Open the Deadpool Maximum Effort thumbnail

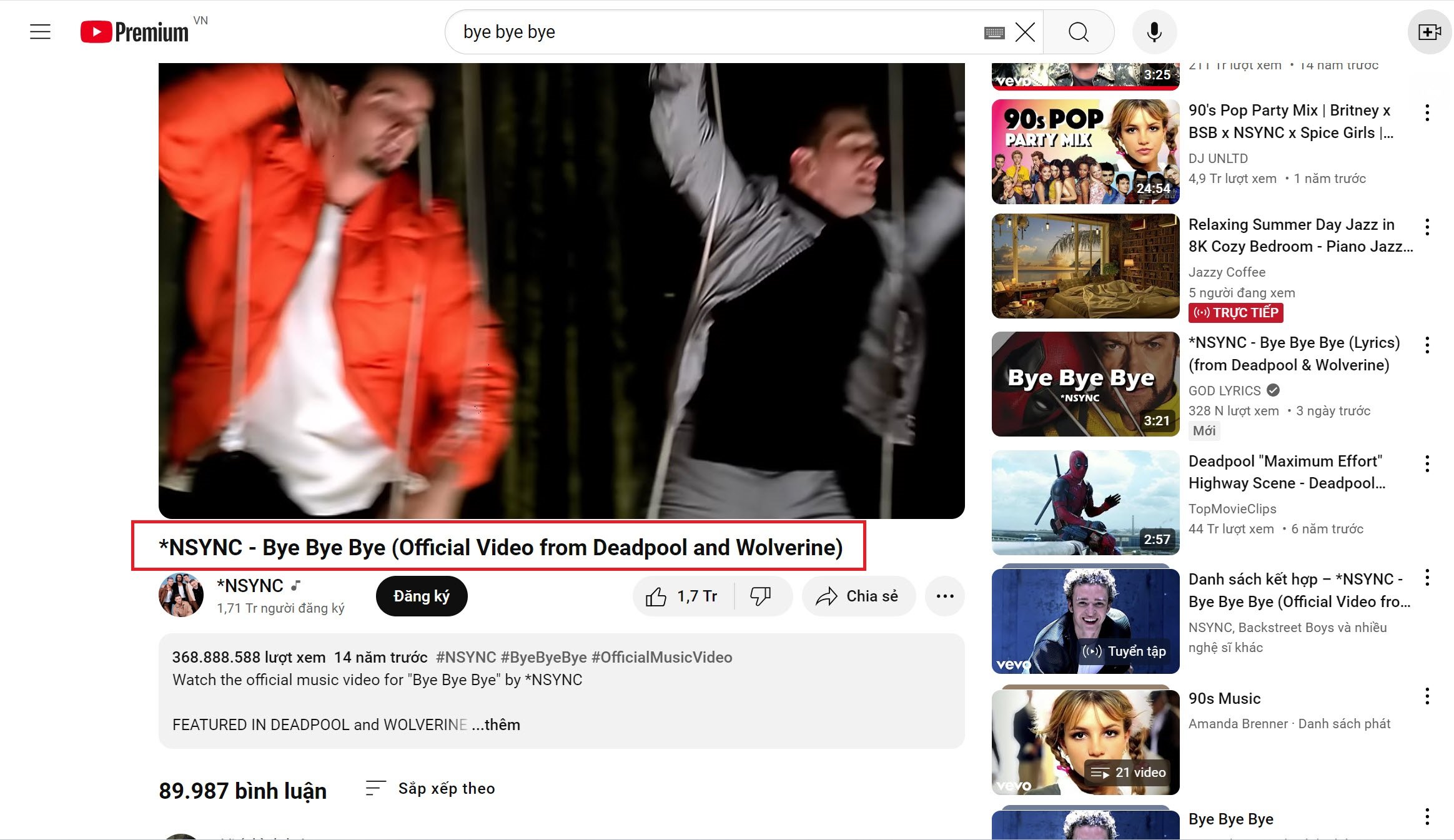click(x=1085, y=502)
